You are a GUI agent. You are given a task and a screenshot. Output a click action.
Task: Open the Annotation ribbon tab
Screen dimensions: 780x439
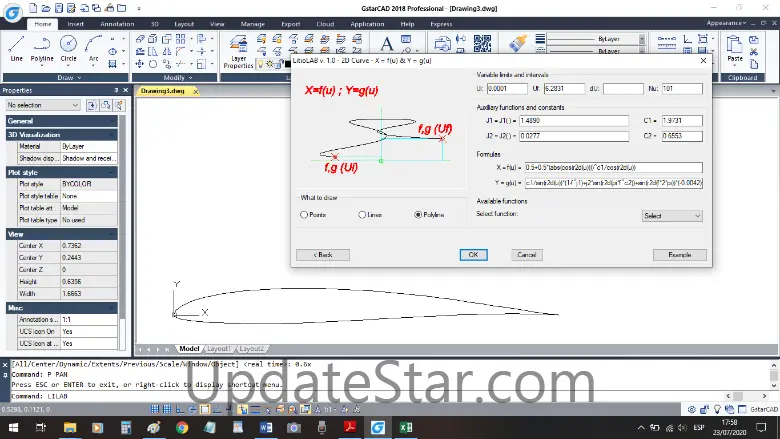(x=117, y=24)
